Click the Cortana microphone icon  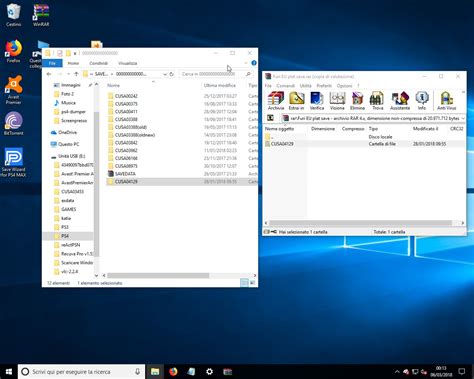[x=137, y=371]
